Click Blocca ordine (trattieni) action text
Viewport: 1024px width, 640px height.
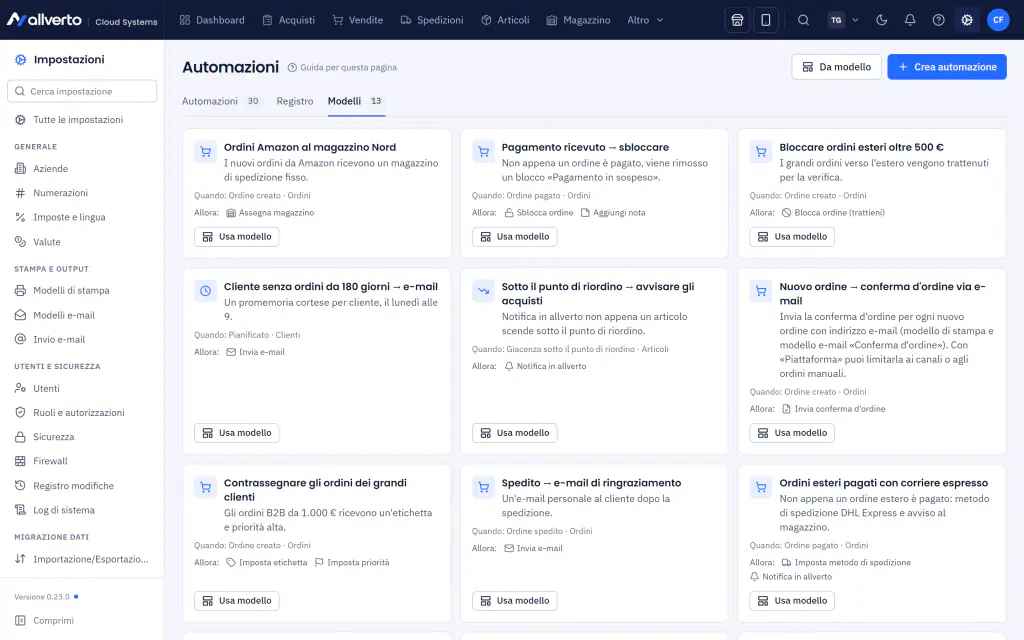point(840,212)
